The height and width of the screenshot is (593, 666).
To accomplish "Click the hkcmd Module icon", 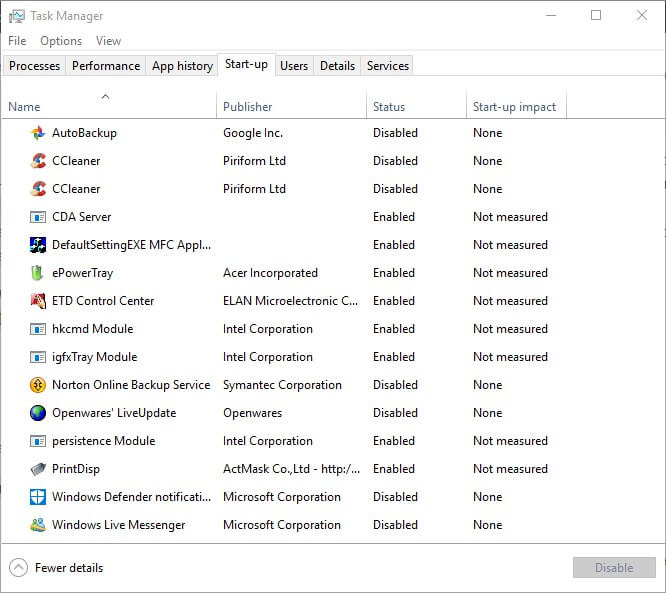I will pyautogui.click(x=38, y=329).
